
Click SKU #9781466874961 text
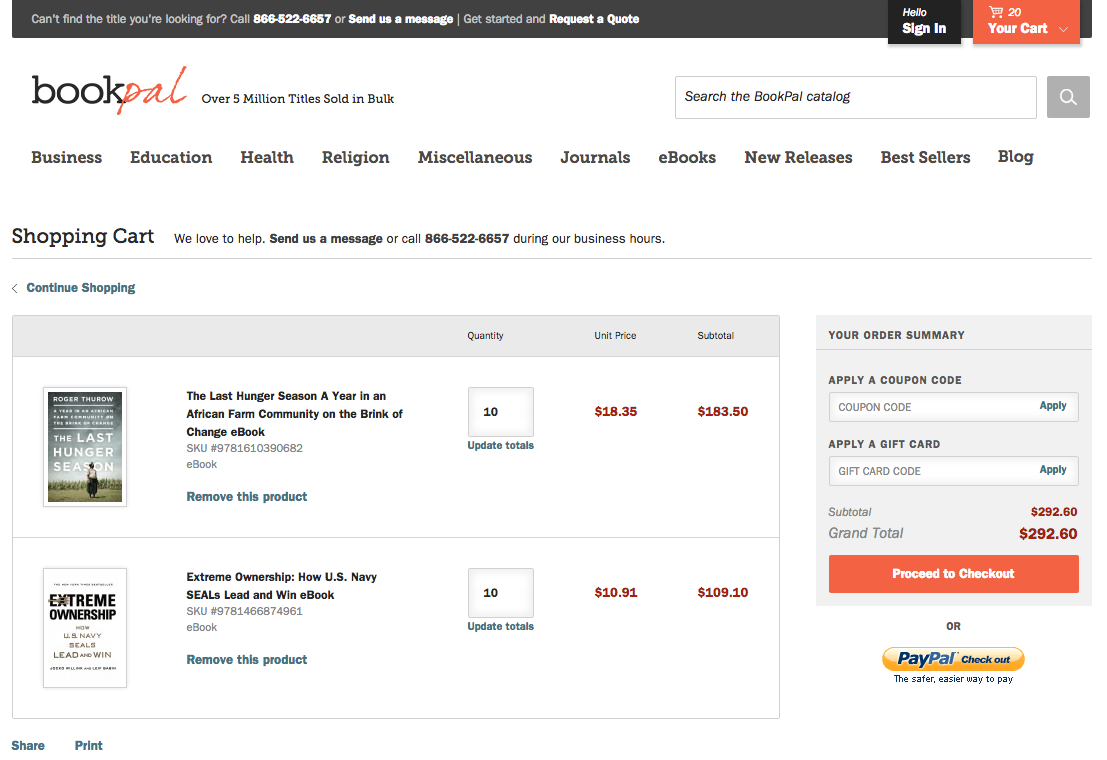tap(244, 612)
